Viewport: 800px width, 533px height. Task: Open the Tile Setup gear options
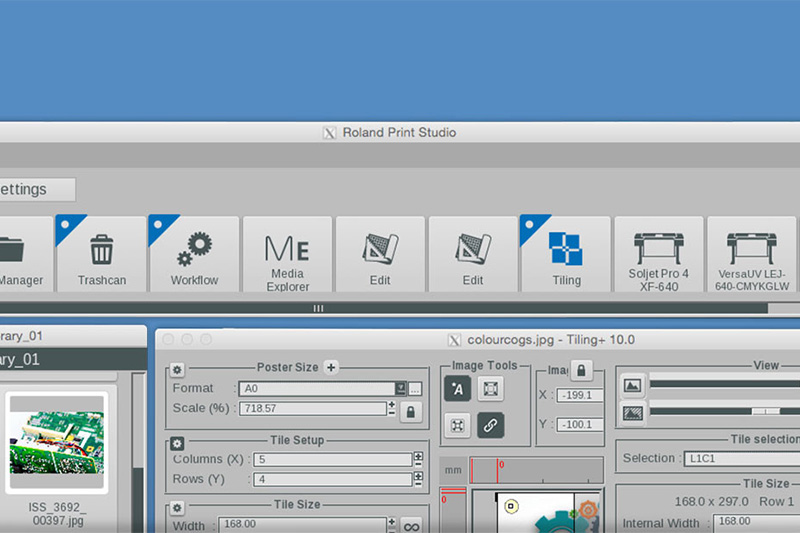tap(177, 442)
